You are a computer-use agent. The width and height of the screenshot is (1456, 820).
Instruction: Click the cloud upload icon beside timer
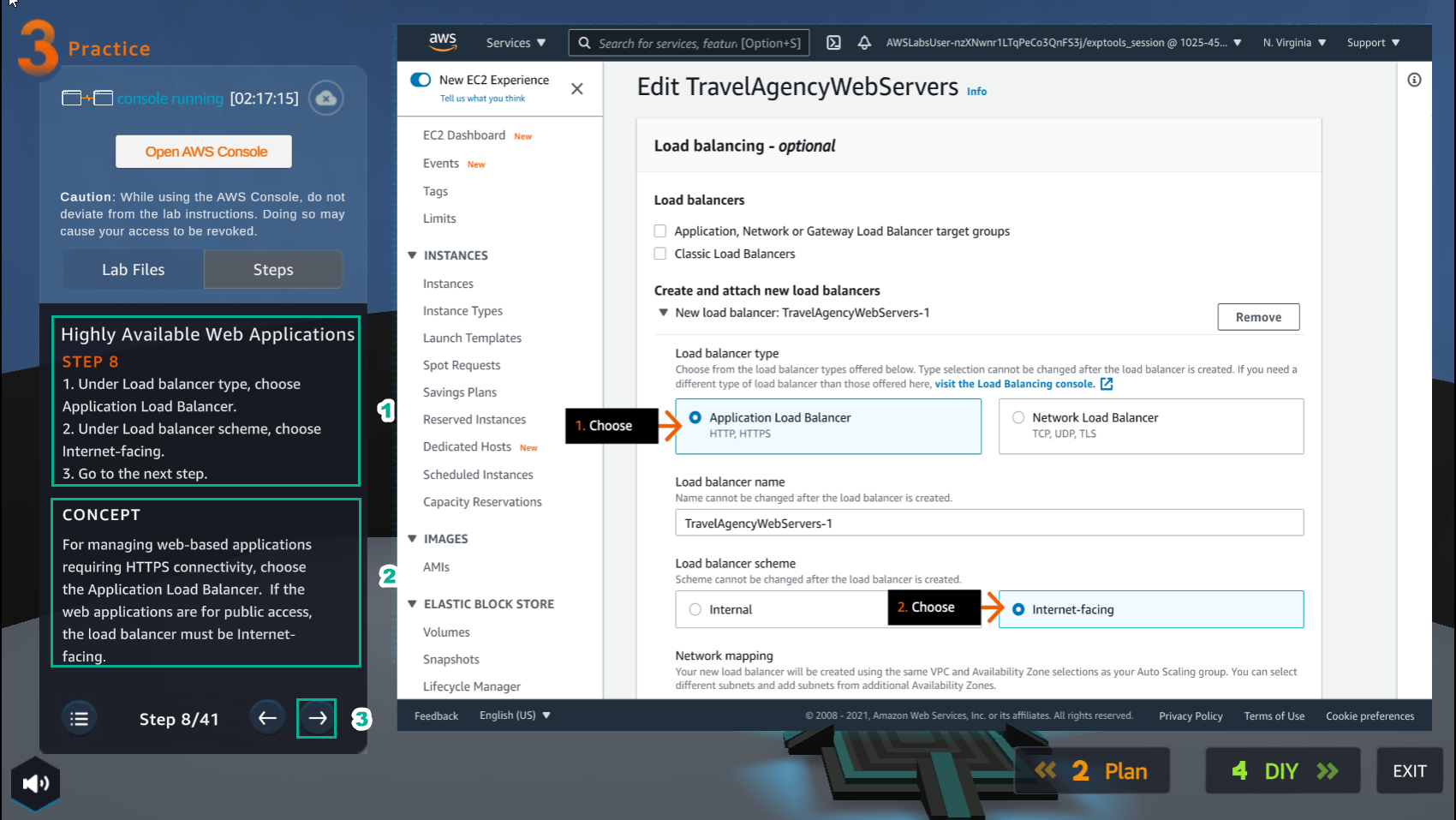[325, 98]
